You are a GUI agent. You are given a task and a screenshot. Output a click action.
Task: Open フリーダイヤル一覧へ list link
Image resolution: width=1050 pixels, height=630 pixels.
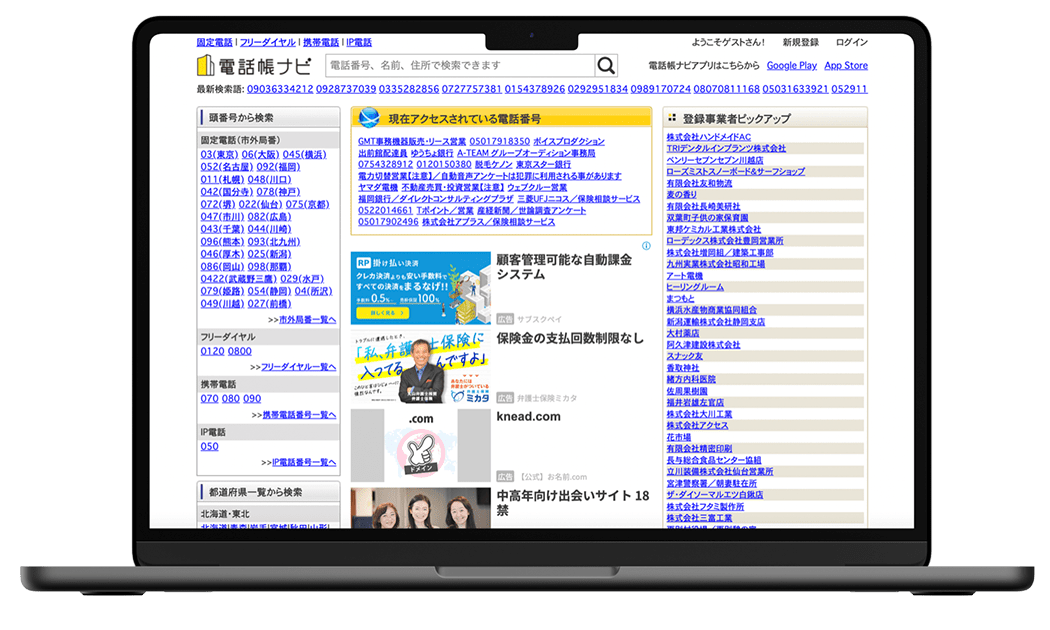tap(299, 368)
